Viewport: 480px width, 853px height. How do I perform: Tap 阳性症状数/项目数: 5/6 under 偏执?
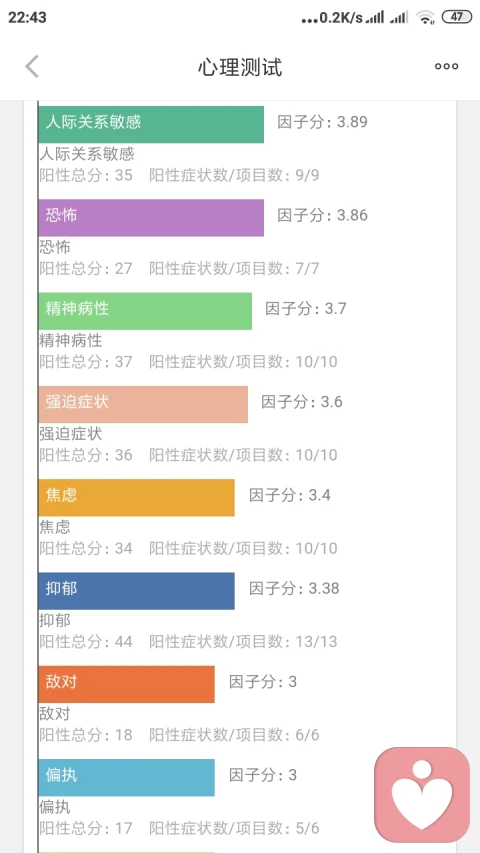tap(234, 829)
